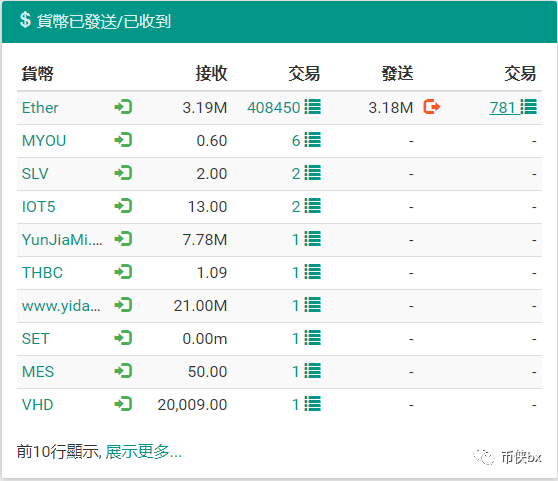Click the 2 transactions count for SLV

[x=296, y=174]
